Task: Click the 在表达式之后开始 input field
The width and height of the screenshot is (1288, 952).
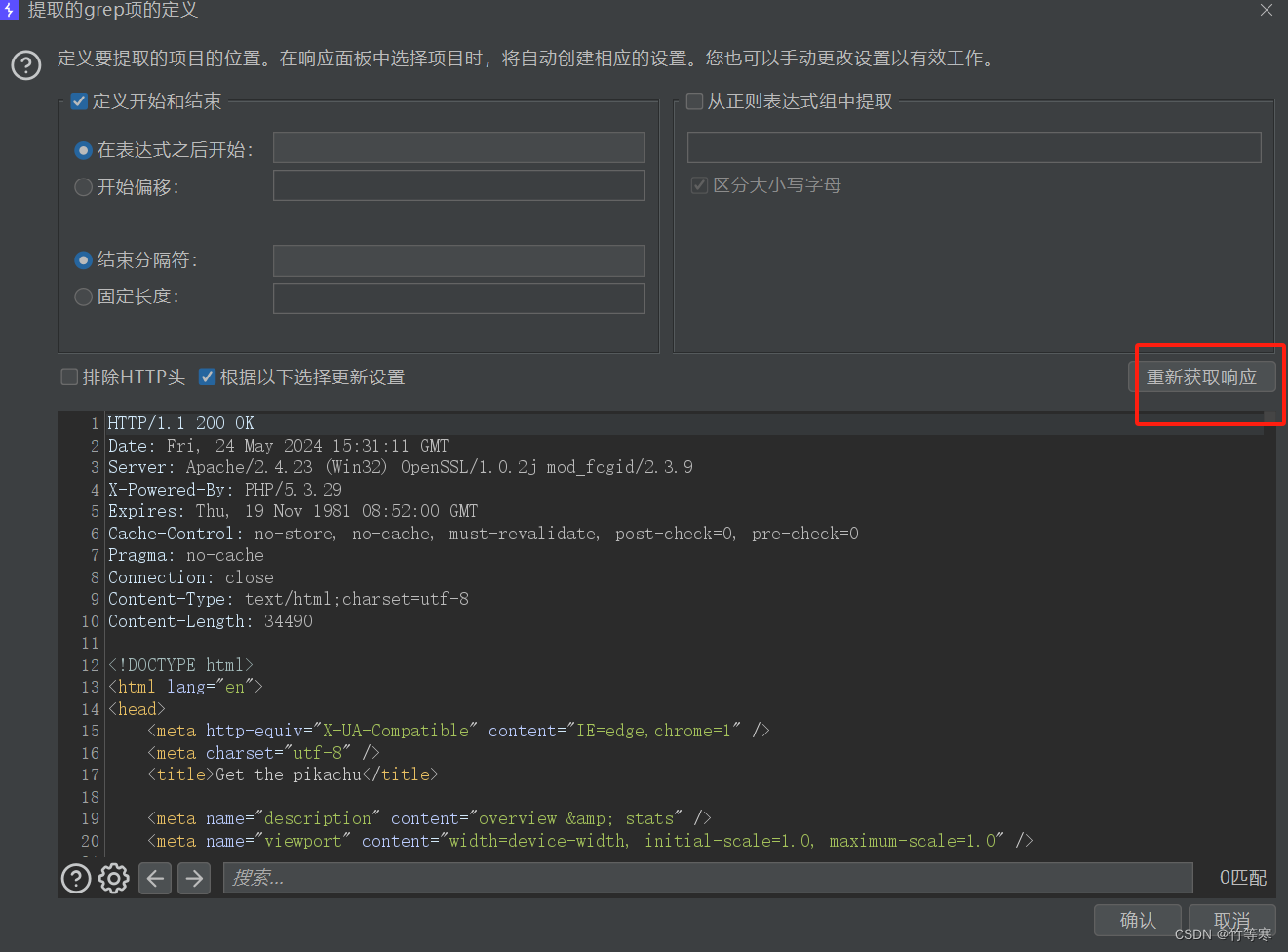Action: point(459,147)
